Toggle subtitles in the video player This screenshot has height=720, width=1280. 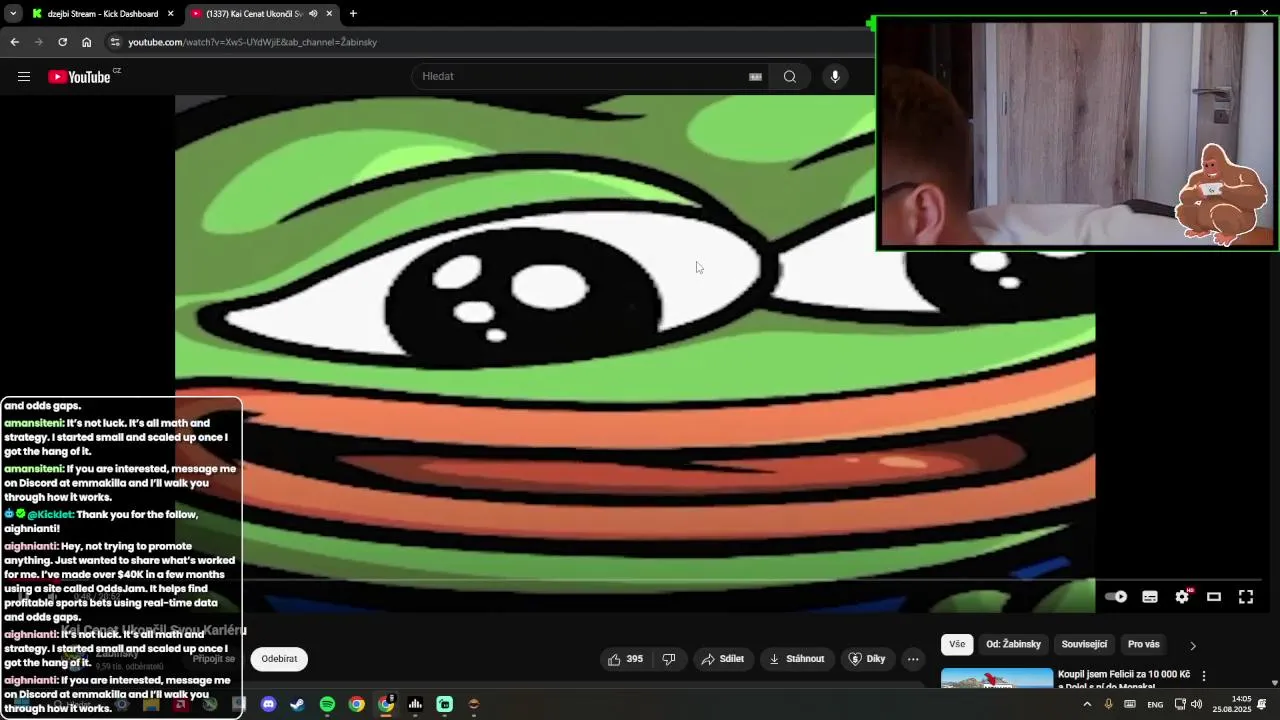1150,597
